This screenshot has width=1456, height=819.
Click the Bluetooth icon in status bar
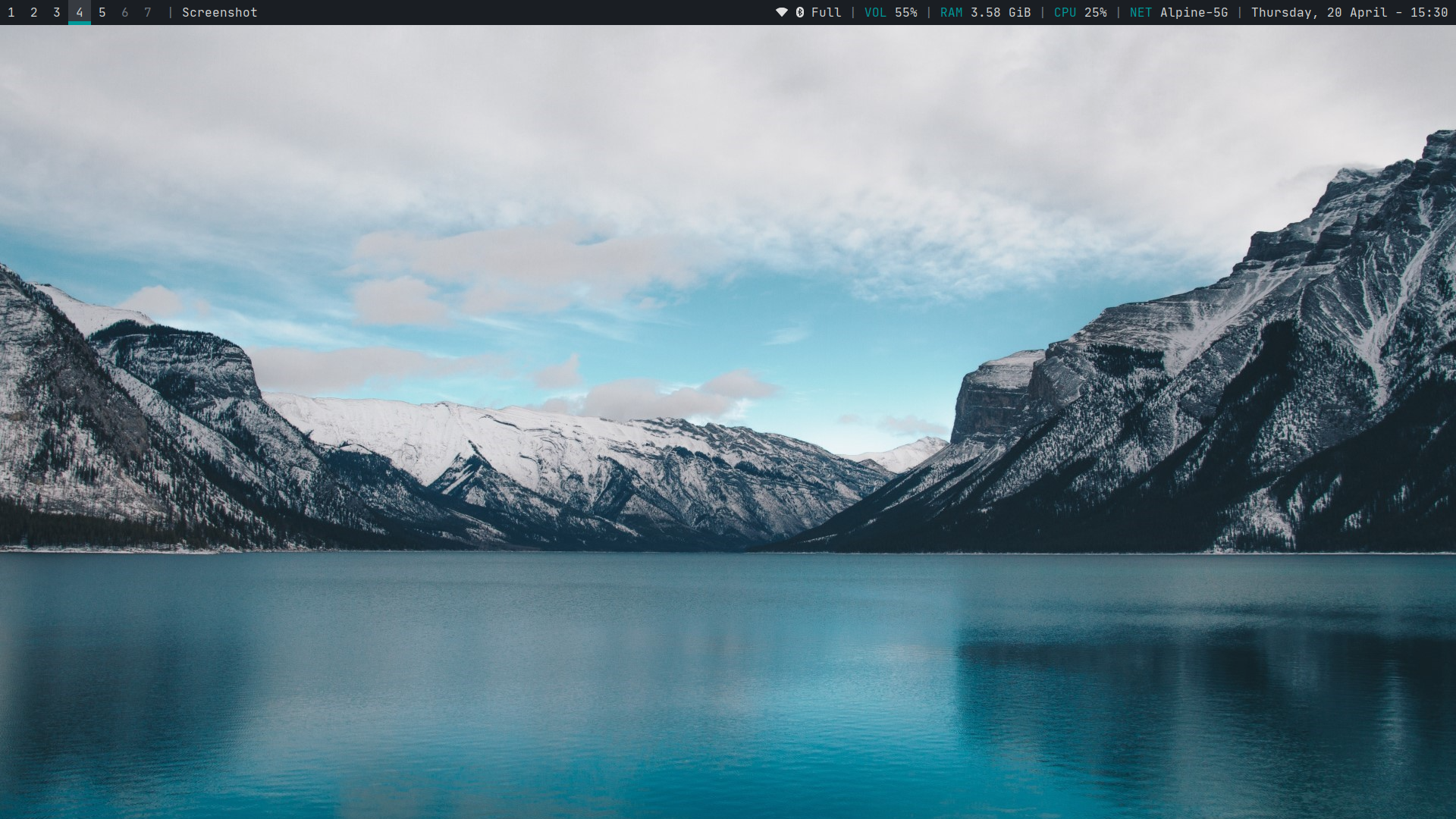pyautogui.click(x=799, y=12)
